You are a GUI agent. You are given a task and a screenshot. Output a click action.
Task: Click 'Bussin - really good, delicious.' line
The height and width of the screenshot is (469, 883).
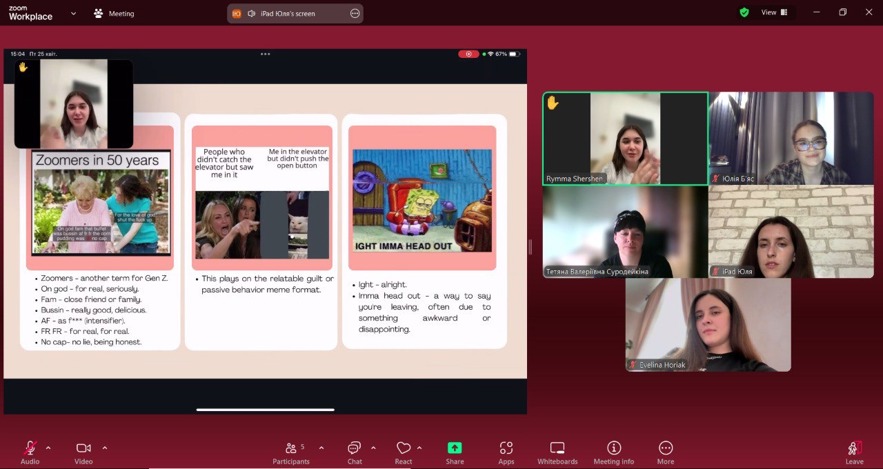(93, 310)
